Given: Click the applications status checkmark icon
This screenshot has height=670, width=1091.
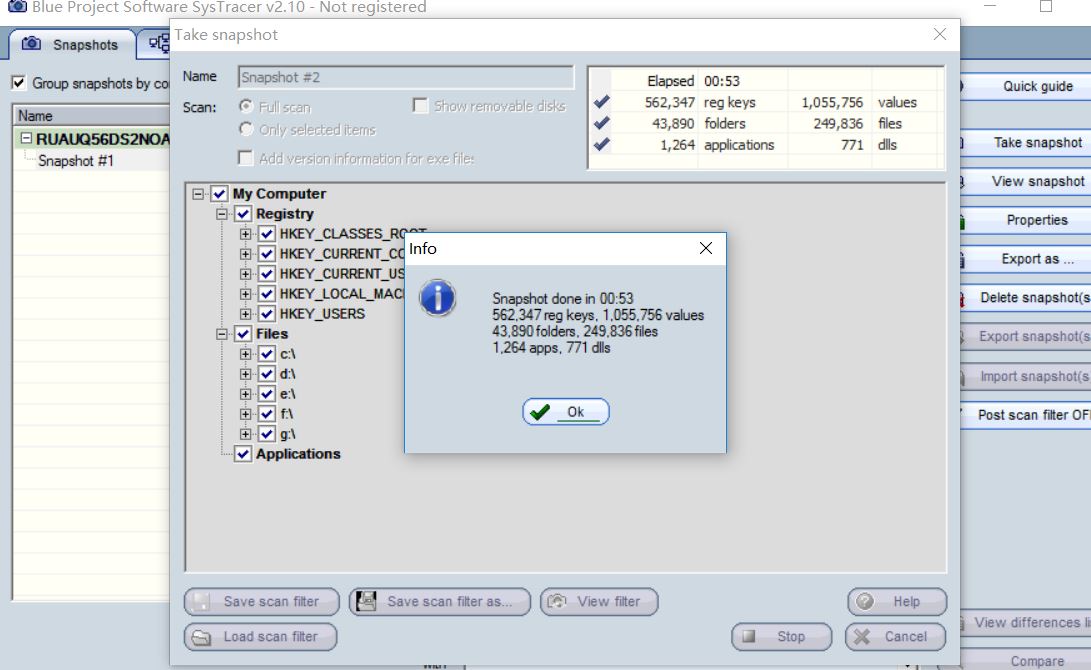Looking at the screenshot, I should [602, 145].
